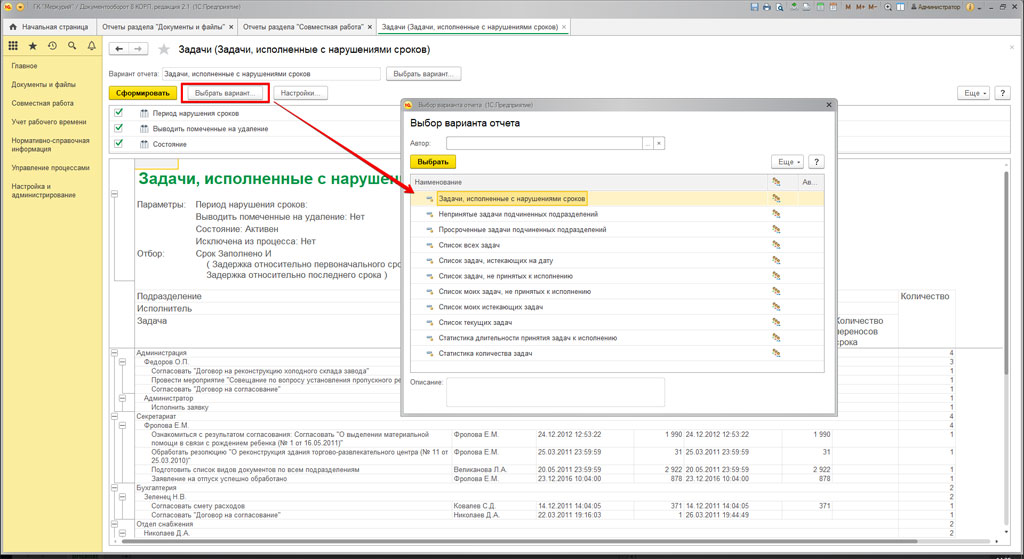Open the sections menu grid icon

(13, 46)
